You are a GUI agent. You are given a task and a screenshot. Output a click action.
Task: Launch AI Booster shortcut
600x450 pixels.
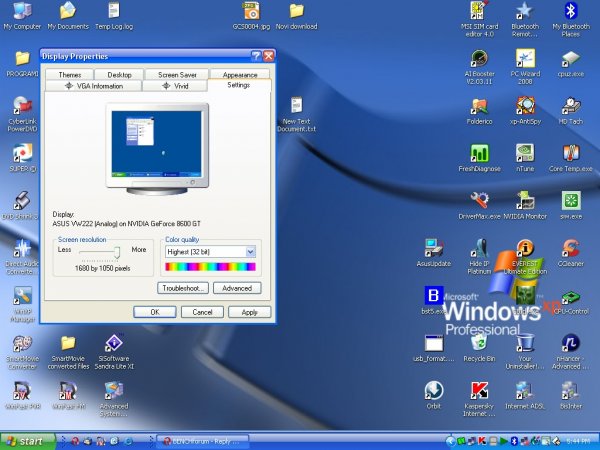click(x=479, y=67)
